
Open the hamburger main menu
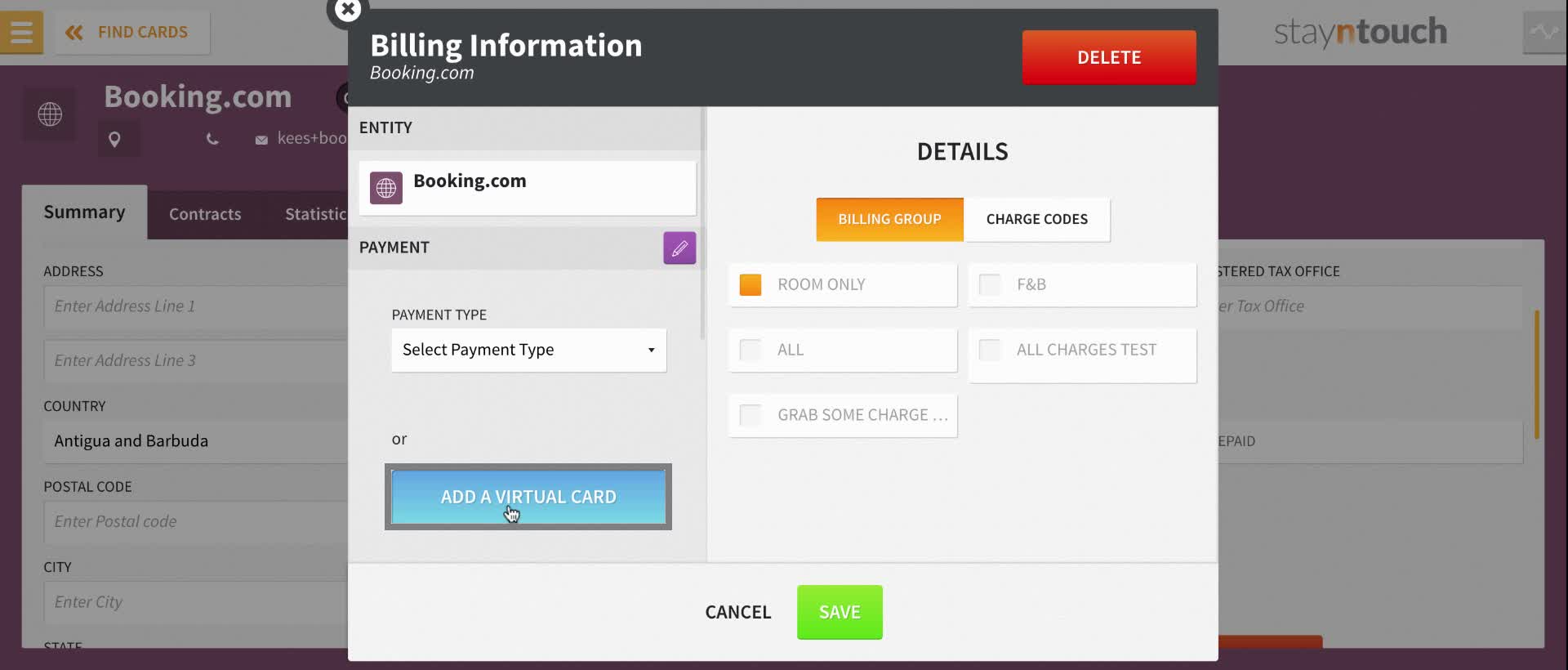(21, 33)
